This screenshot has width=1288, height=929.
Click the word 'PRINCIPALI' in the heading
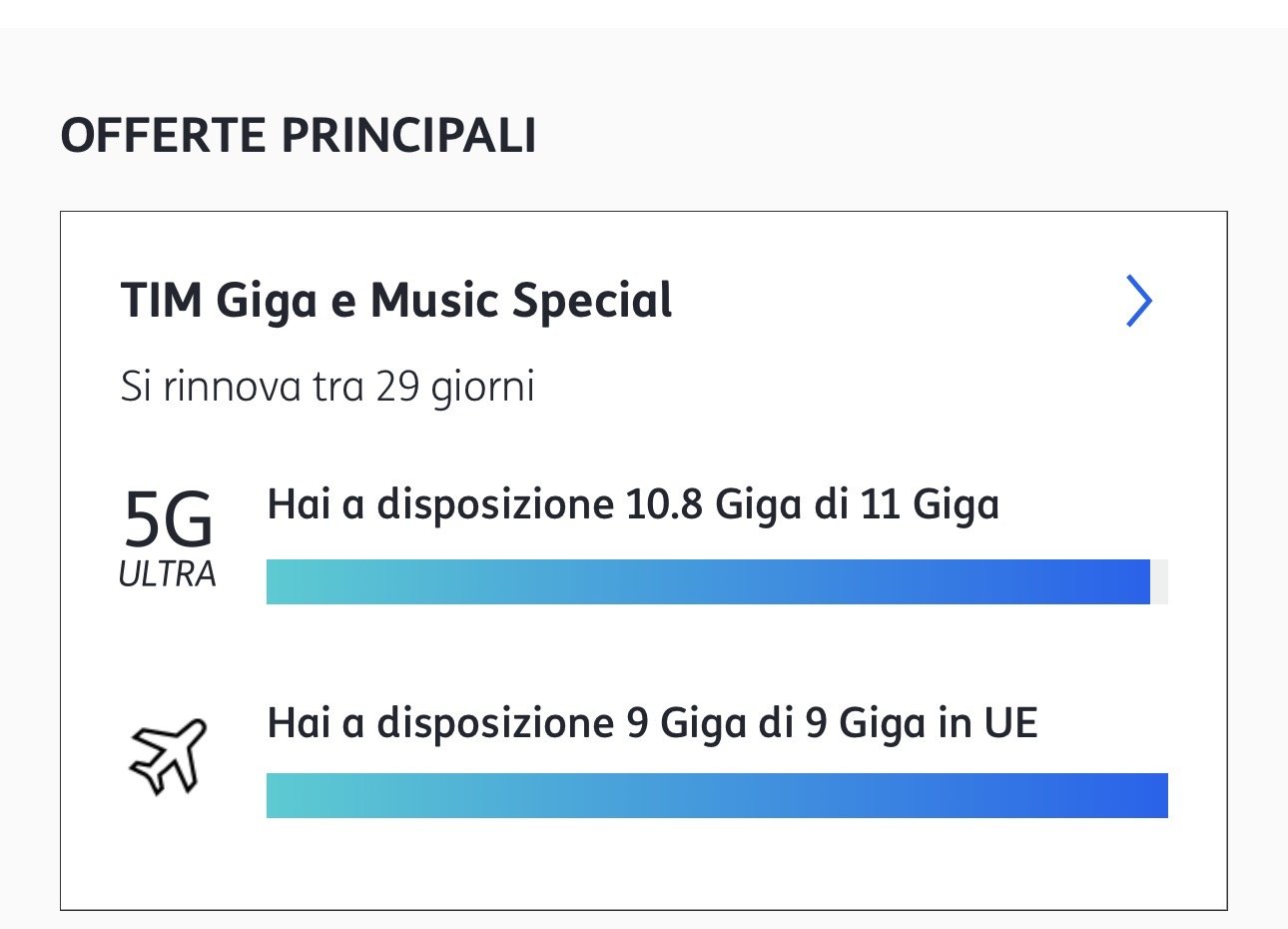pyautogui.click(x=408, y=136)
